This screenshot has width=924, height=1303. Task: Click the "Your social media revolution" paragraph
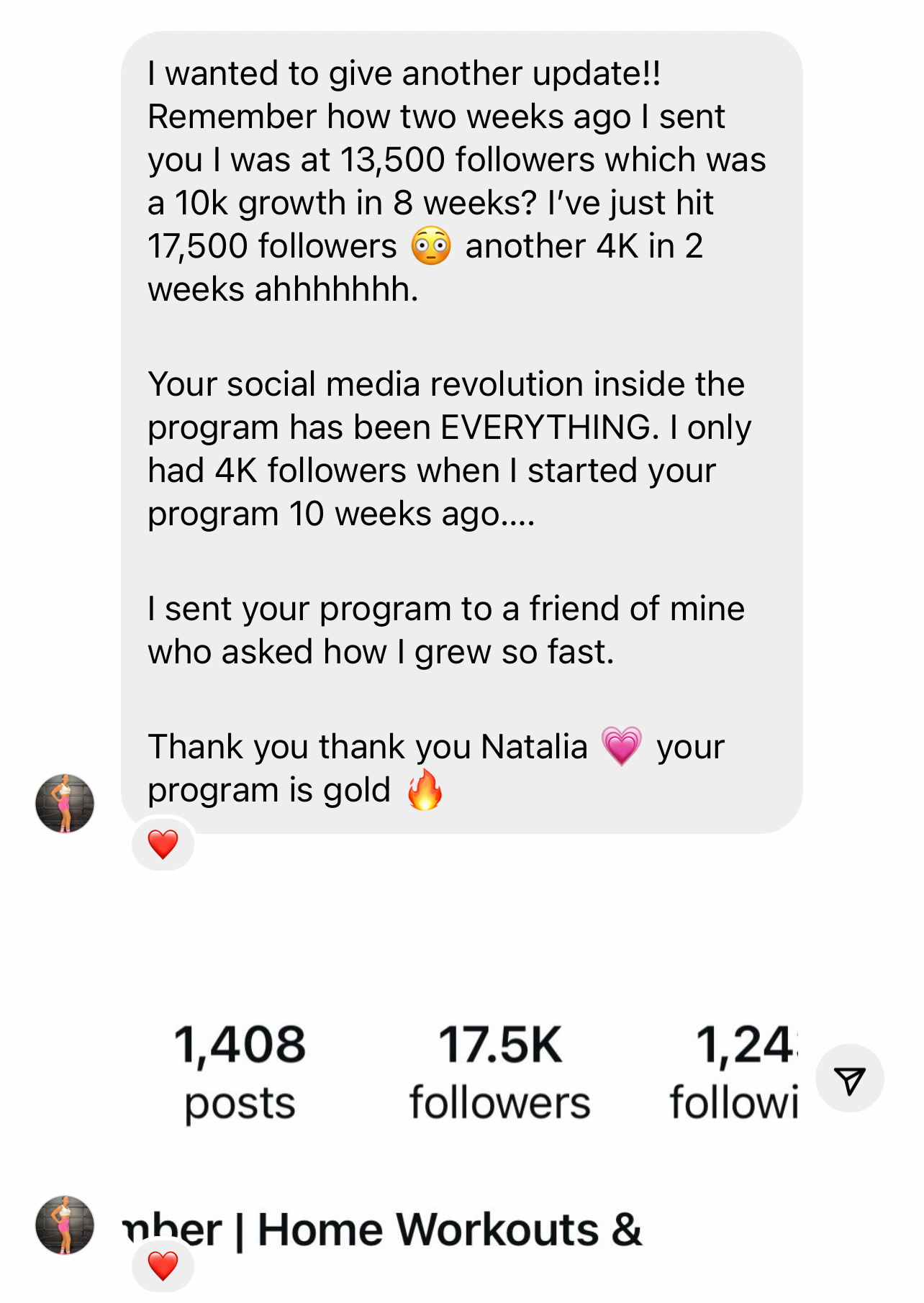click(446, 384)
